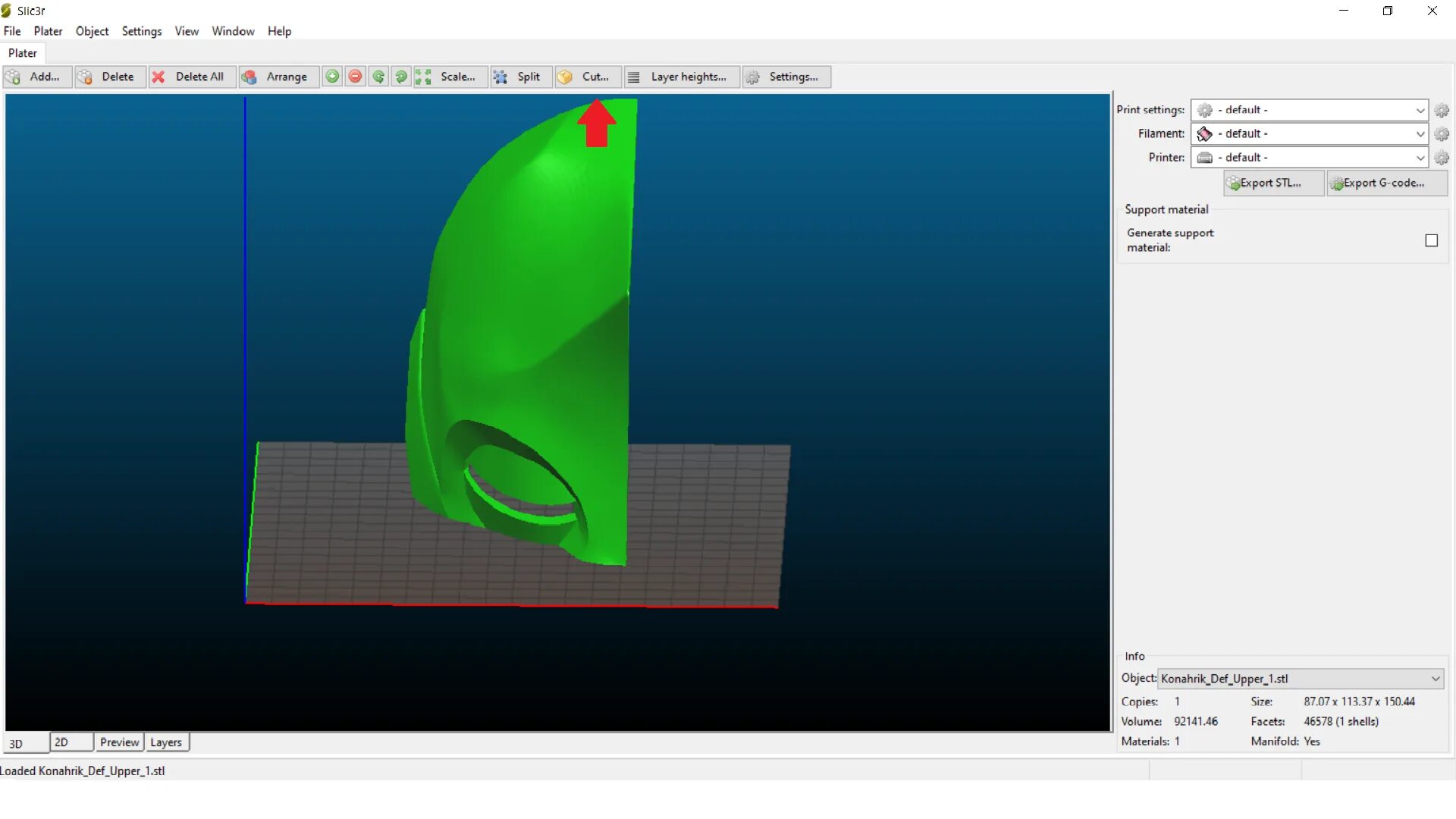1456x819 pixels.
Task: Open the Print settings dropdown
Action: 1310,110
